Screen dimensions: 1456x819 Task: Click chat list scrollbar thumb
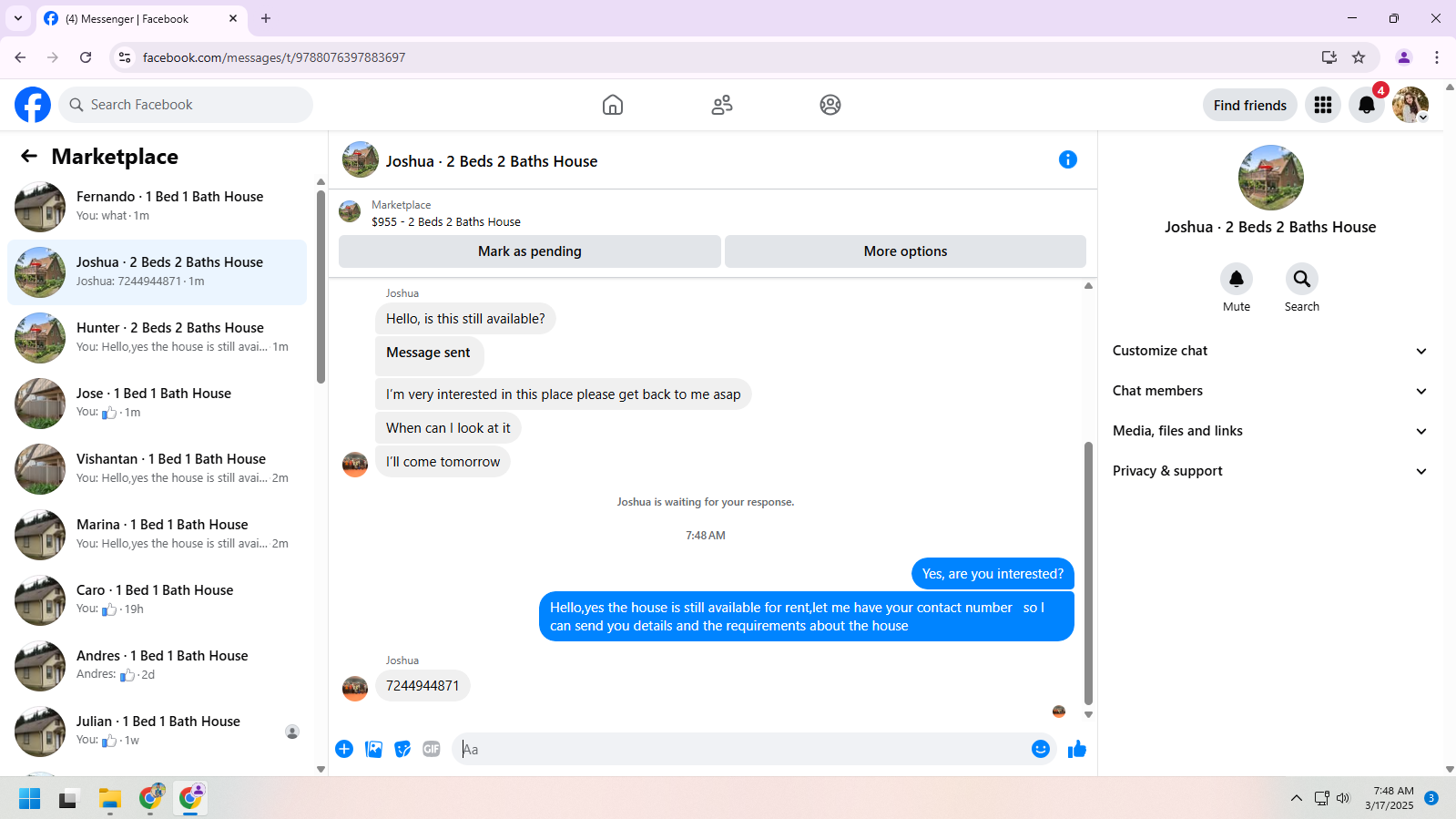321,287
